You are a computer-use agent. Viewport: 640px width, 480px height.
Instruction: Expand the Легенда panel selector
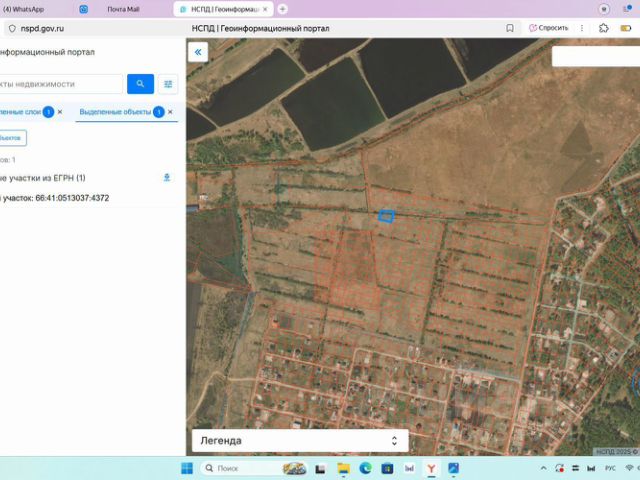click(300, 440)
